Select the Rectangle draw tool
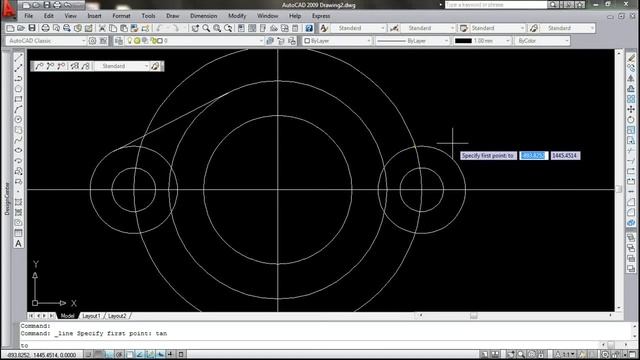Screen dimensions: 640x360 click(x=18, y=99)
